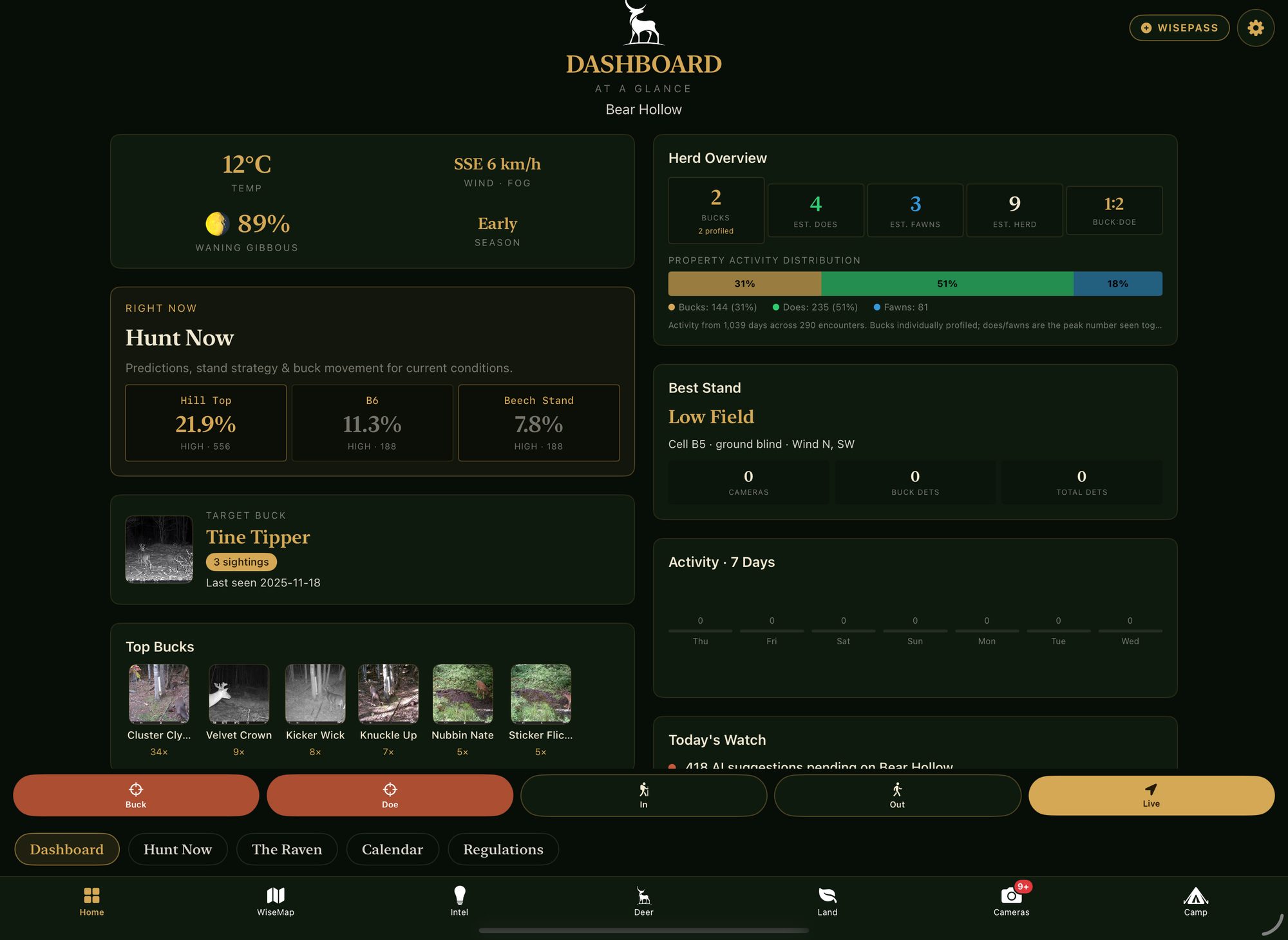Open the Beech Stand 7.8% prediction card
Image resolution: width=1288 pixels, height=940 pixels.
538,423
